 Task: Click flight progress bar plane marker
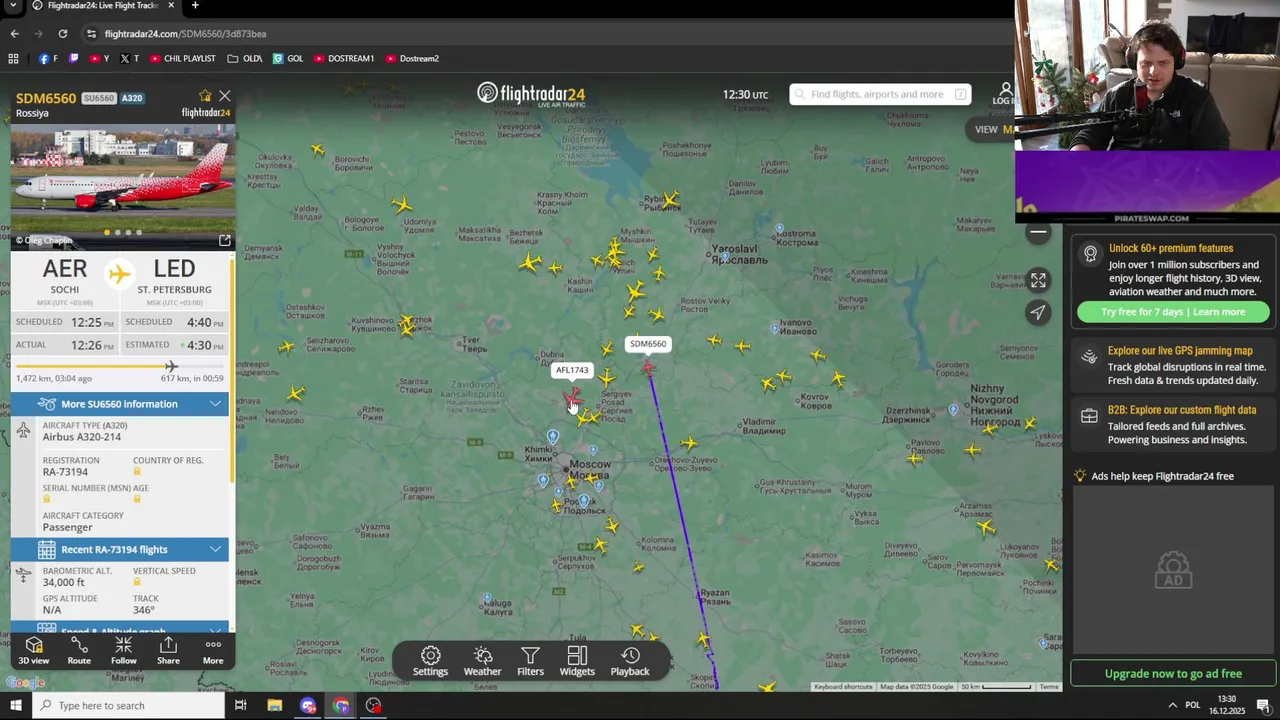171,366
